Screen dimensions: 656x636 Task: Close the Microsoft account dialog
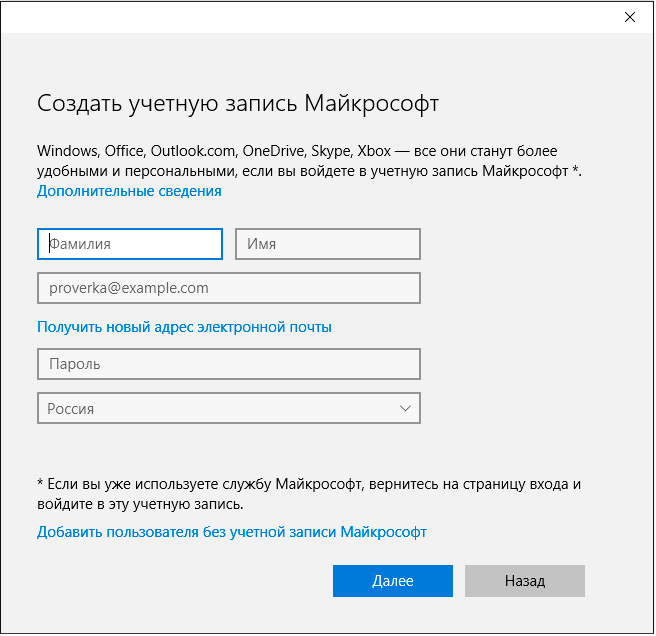click(x=630, y=17)
